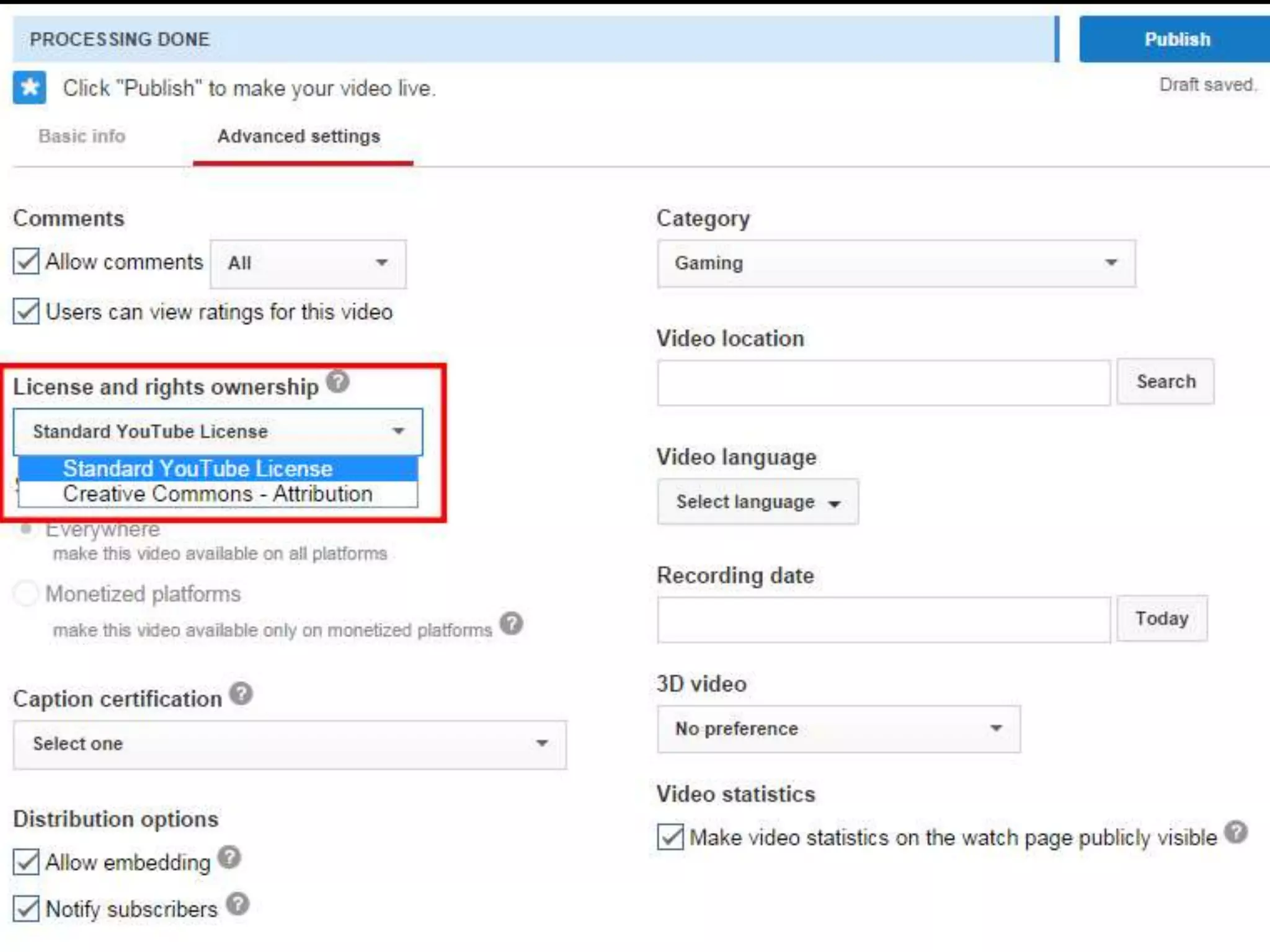This screenshot has width=1270, height=952.
Task: Select the Monetized platforms radio button
Action: 26,593
